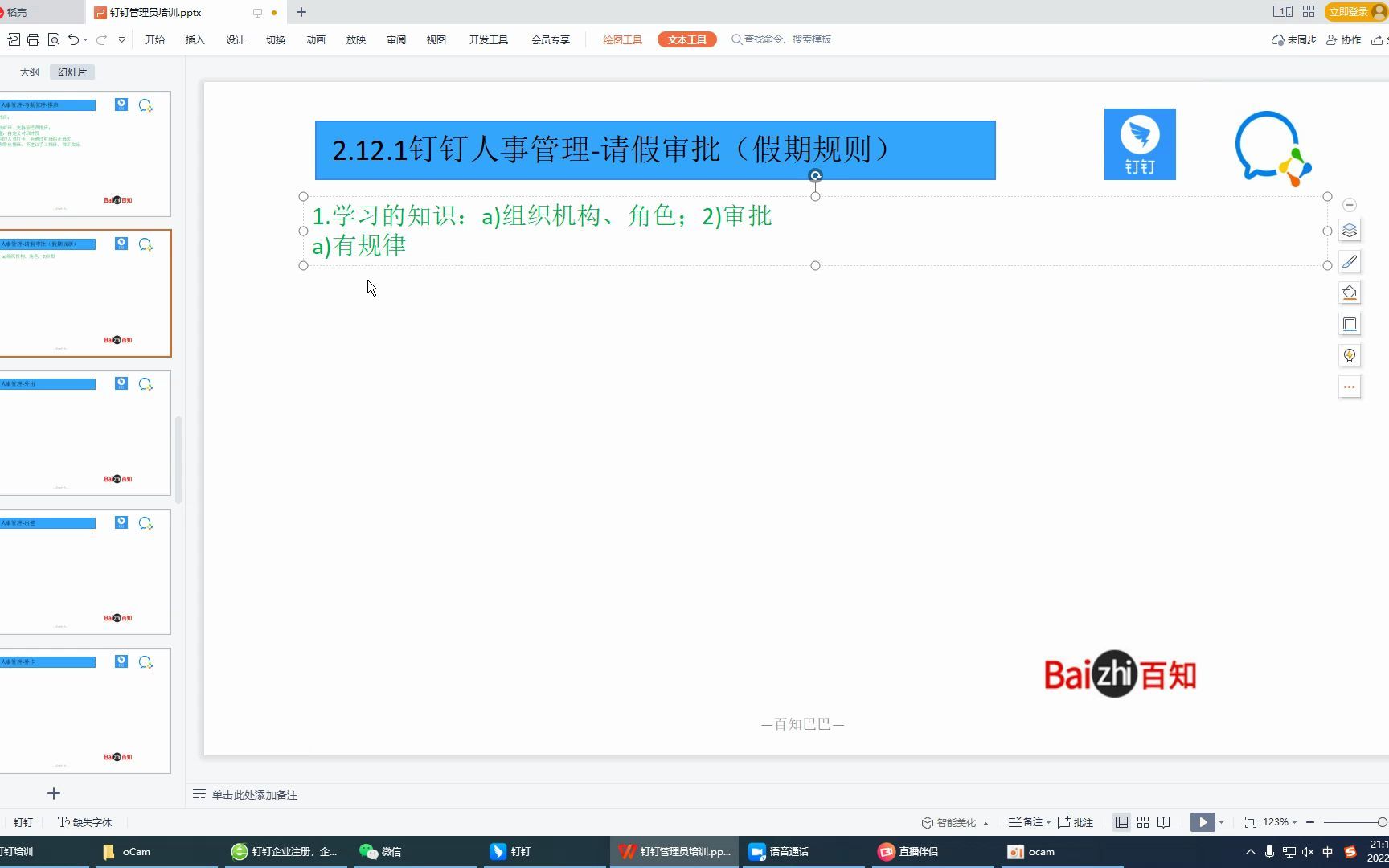1389x868 pixels.
Task: Click 单击此处添加备注 to add notes
Action: click(x=254, y=795)
